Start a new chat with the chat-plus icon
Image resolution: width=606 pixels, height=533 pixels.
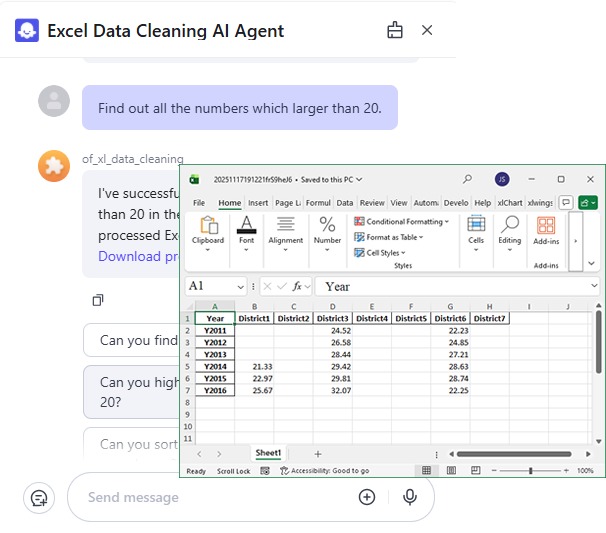click(x=39, y=498)
